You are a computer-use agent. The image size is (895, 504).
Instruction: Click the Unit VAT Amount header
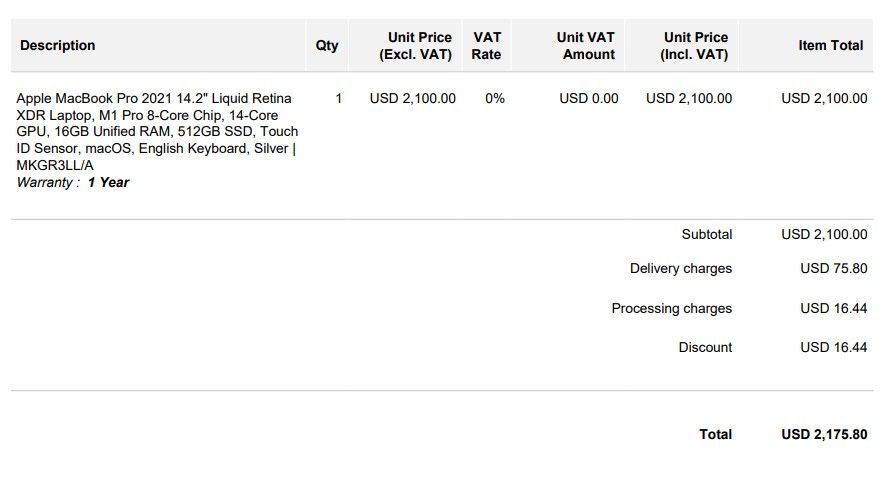[586, 46]
